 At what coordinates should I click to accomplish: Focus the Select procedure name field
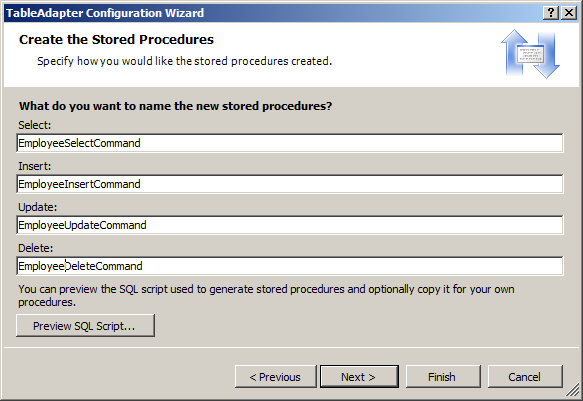290,143
